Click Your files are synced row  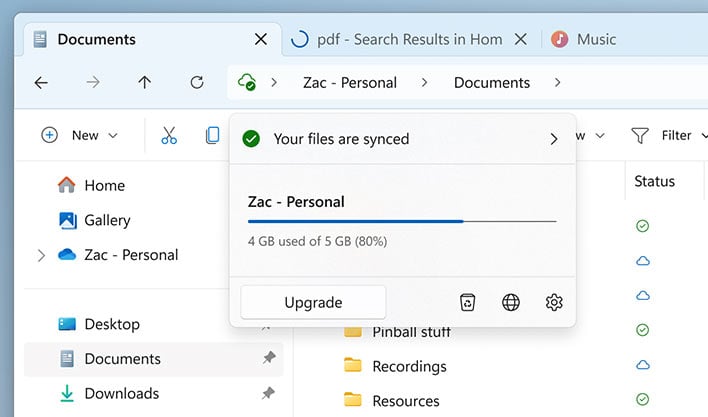[x=402, y=139]
